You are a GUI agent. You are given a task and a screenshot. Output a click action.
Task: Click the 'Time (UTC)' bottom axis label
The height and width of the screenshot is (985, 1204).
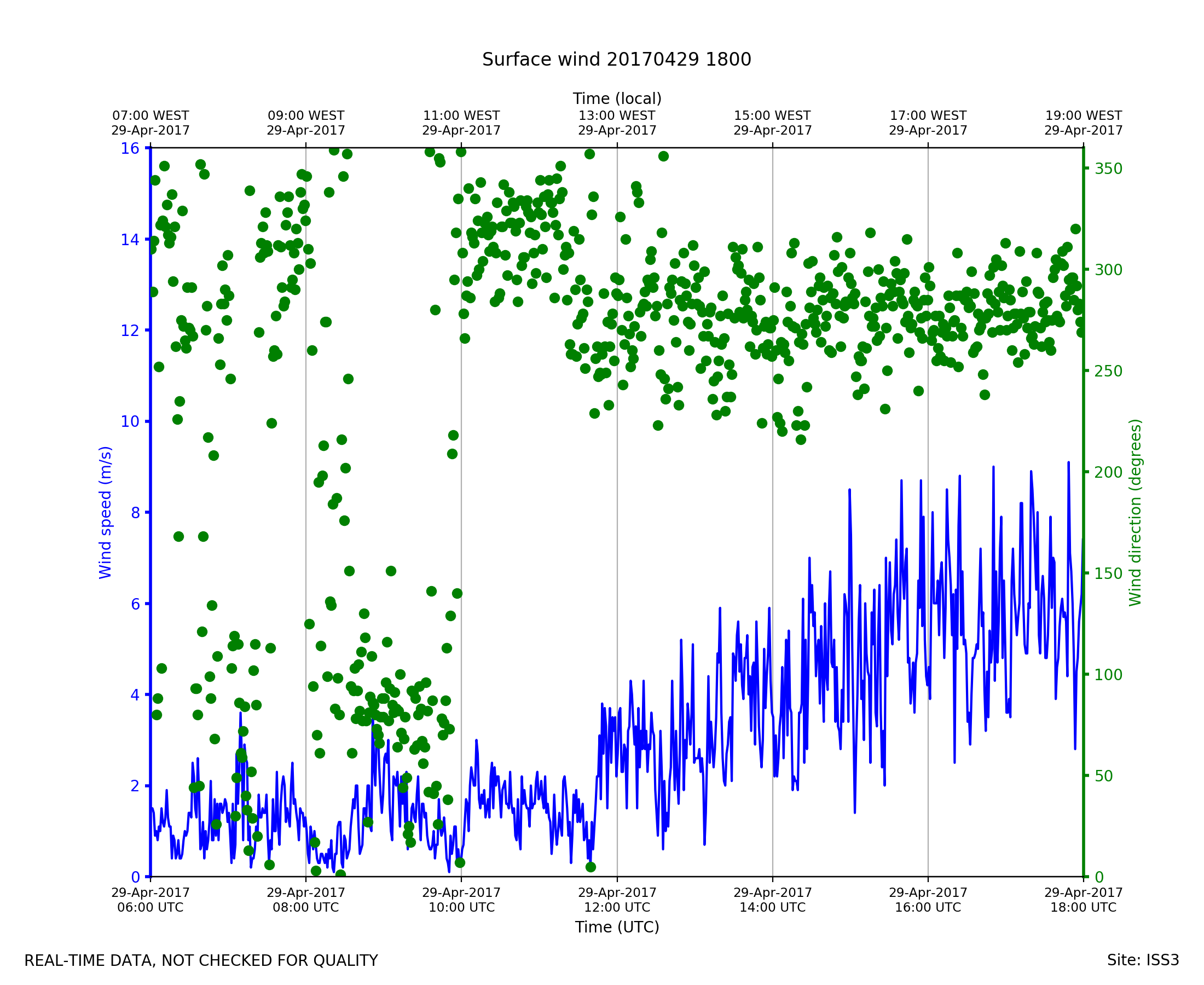tap(617, 927)
